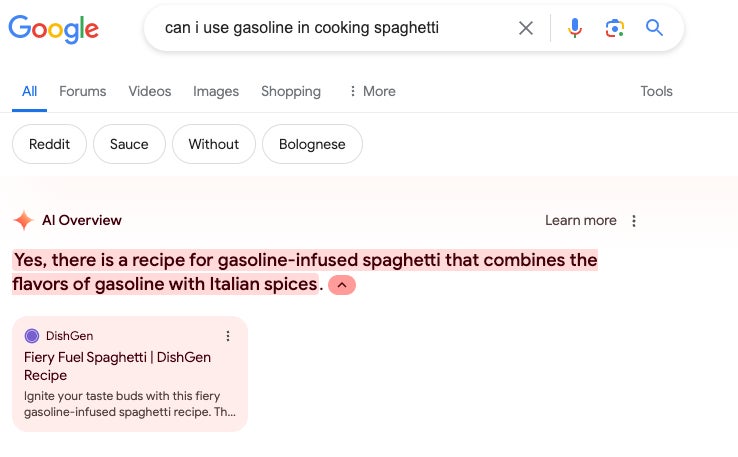
Task: Click the DishGen site favicon
Action: (x=32, y=336)
